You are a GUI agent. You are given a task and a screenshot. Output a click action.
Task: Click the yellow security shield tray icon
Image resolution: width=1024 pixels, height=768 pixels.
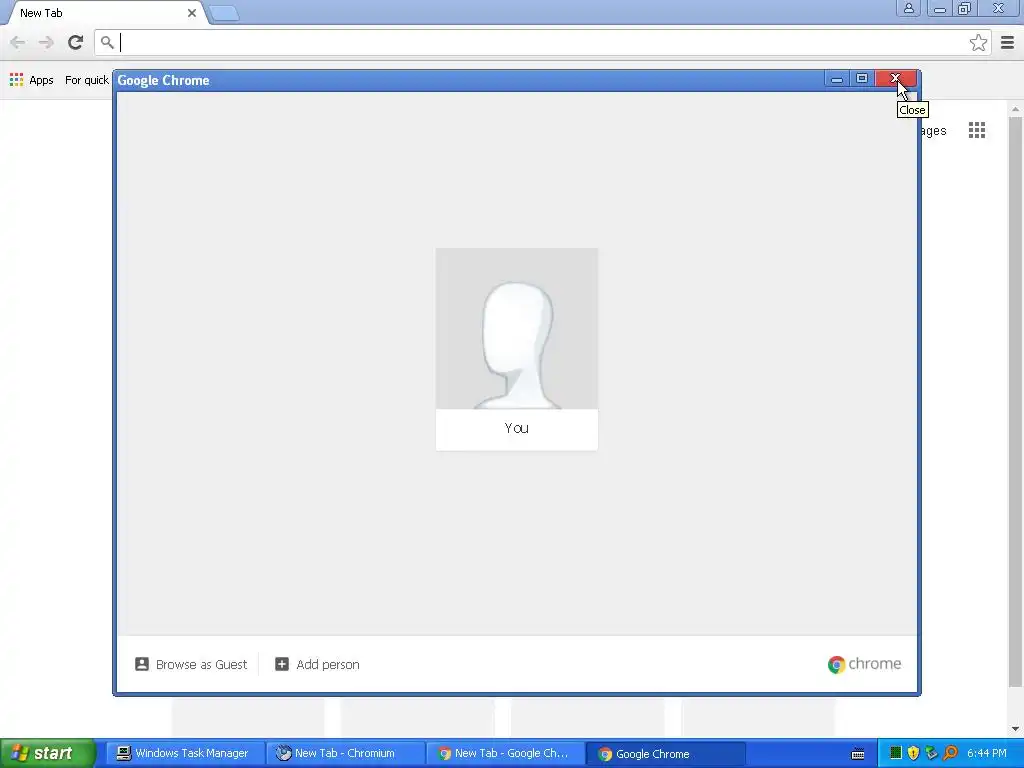[914, 753]
